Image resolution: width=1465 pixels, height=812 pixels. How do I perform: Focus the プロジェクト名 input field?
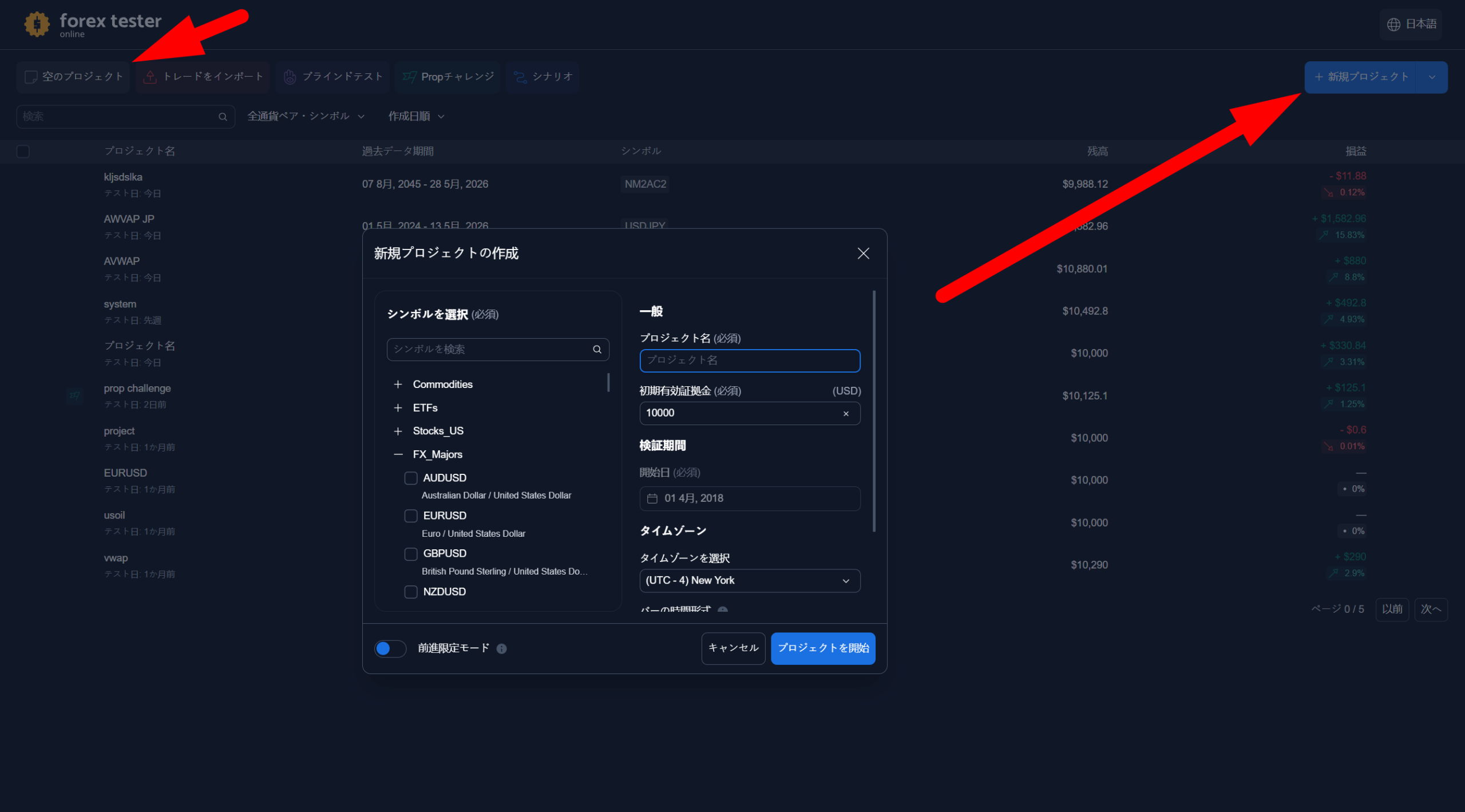point(750,361)
